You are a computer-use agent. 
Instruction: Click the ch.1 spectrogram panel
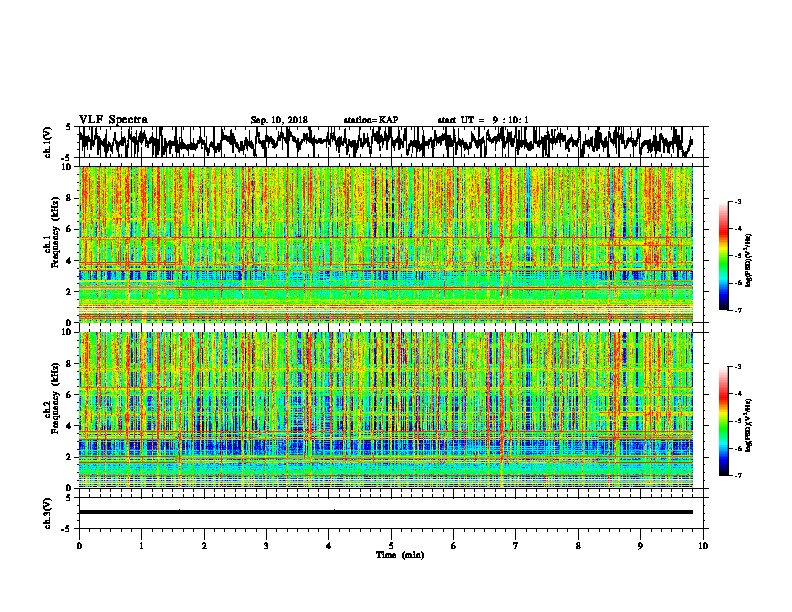point(385,244)
